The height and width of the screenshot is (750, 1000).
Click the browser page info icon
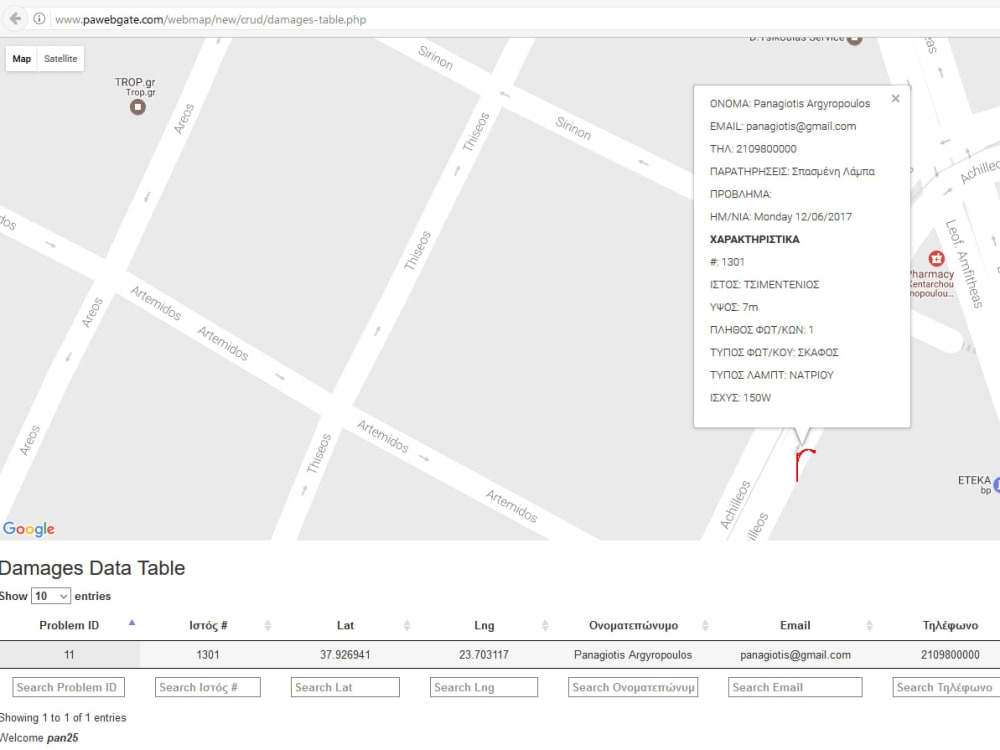click(37, 18)
